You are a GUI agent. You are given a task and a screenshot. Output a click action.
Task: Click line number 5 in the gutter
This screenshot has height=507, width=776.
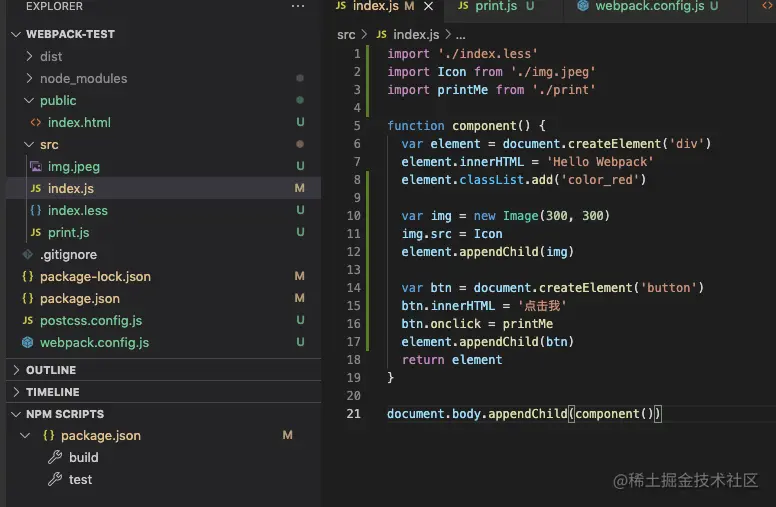pos(357,126)
